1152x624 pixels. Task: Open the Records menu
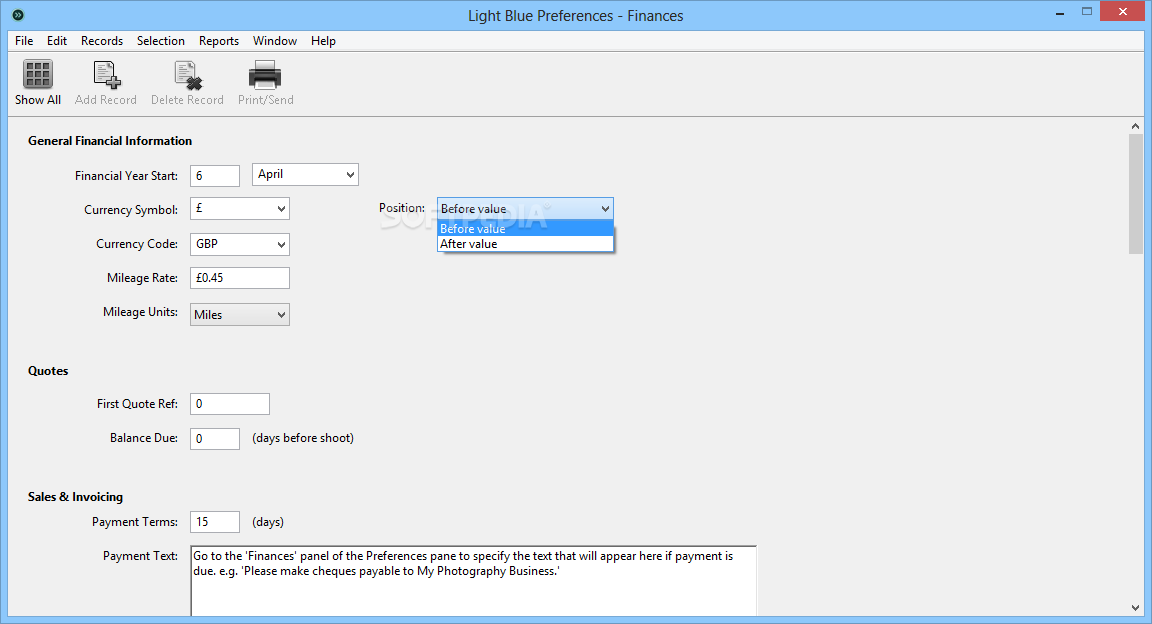coord(102,40)
